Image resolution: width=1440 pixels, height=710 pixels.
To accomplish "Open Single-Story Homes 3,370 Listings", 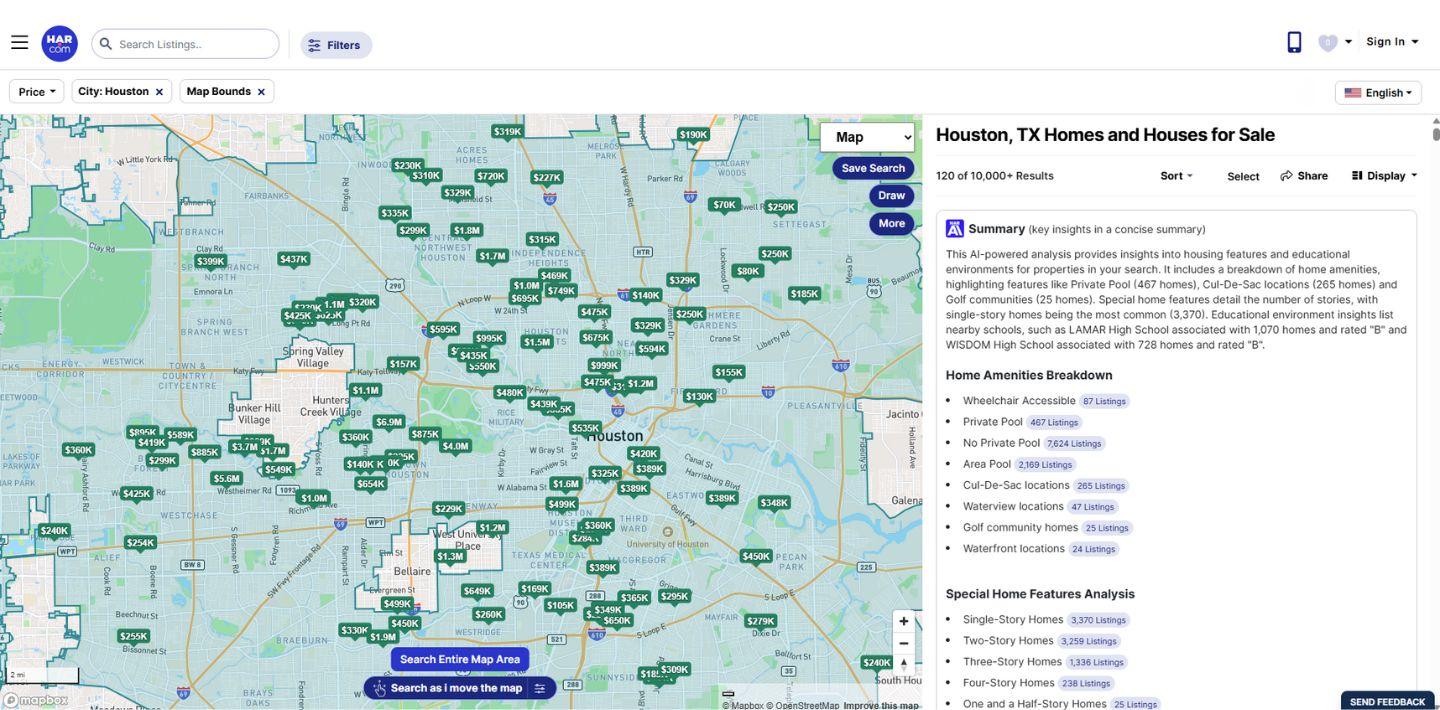I will pos(1098,620).
